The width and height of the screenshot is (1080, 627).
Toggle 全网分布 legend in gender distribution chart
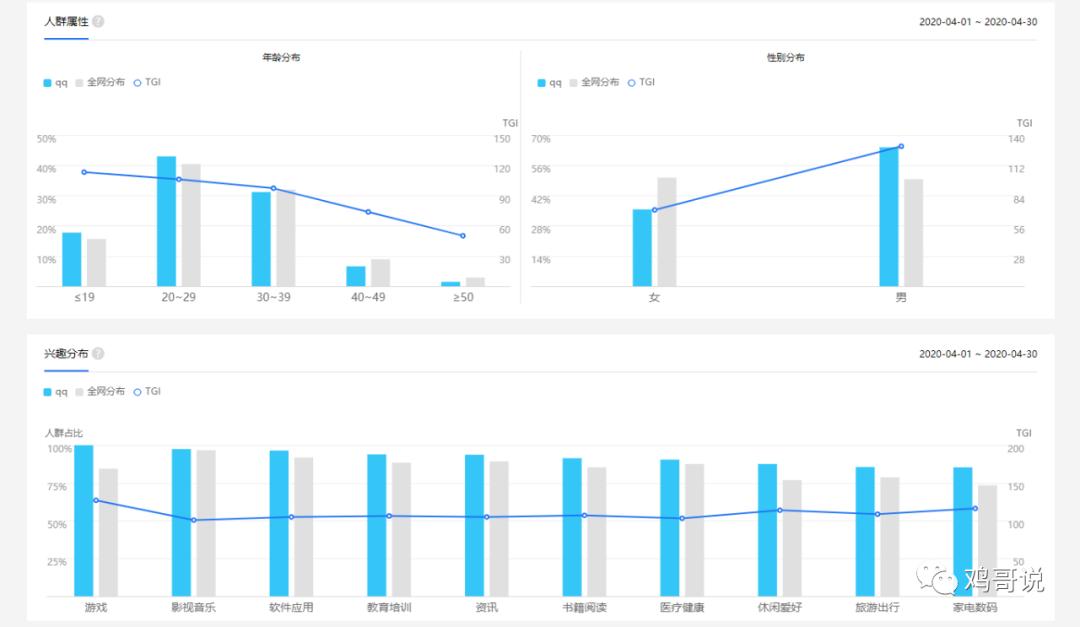pyautogui.click(x=594, y=82)
